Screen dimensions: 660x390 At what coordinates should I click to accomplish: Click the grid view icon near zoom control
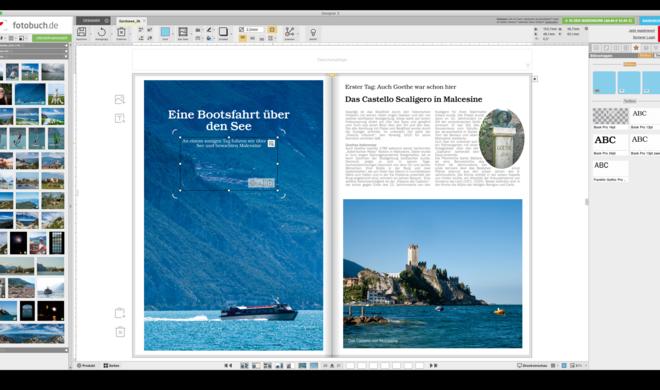click(553, 366)
